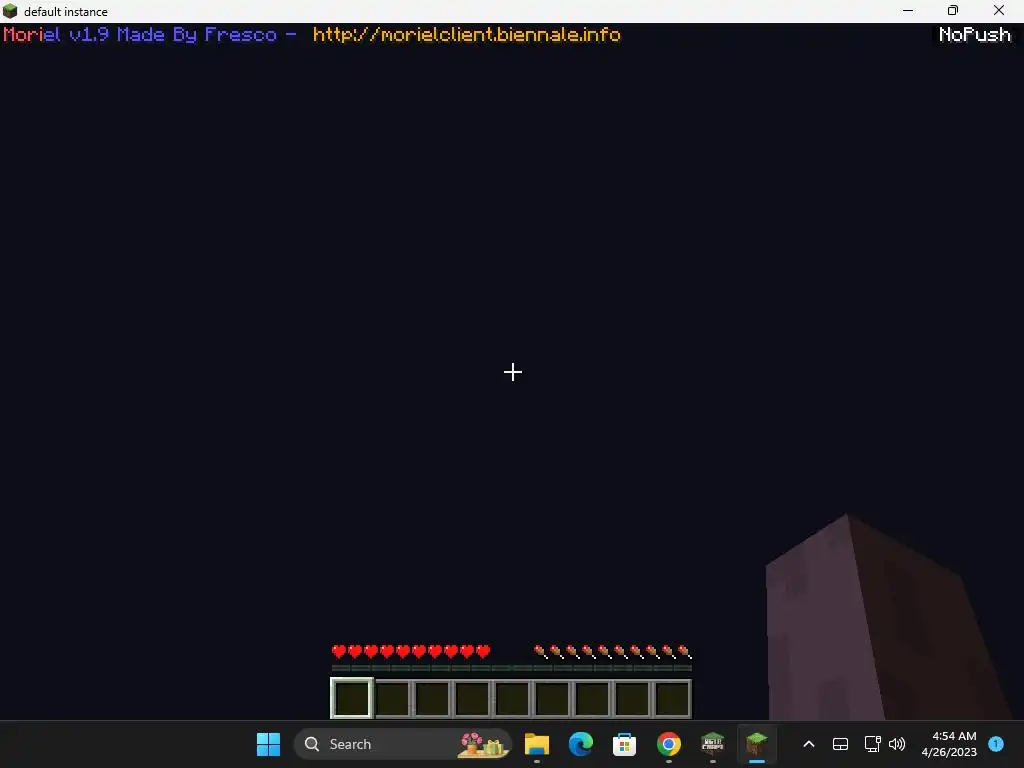The width and height of the screenshot is (1024, 768).
Task: Click the NoPush module label
Action: 974,35
